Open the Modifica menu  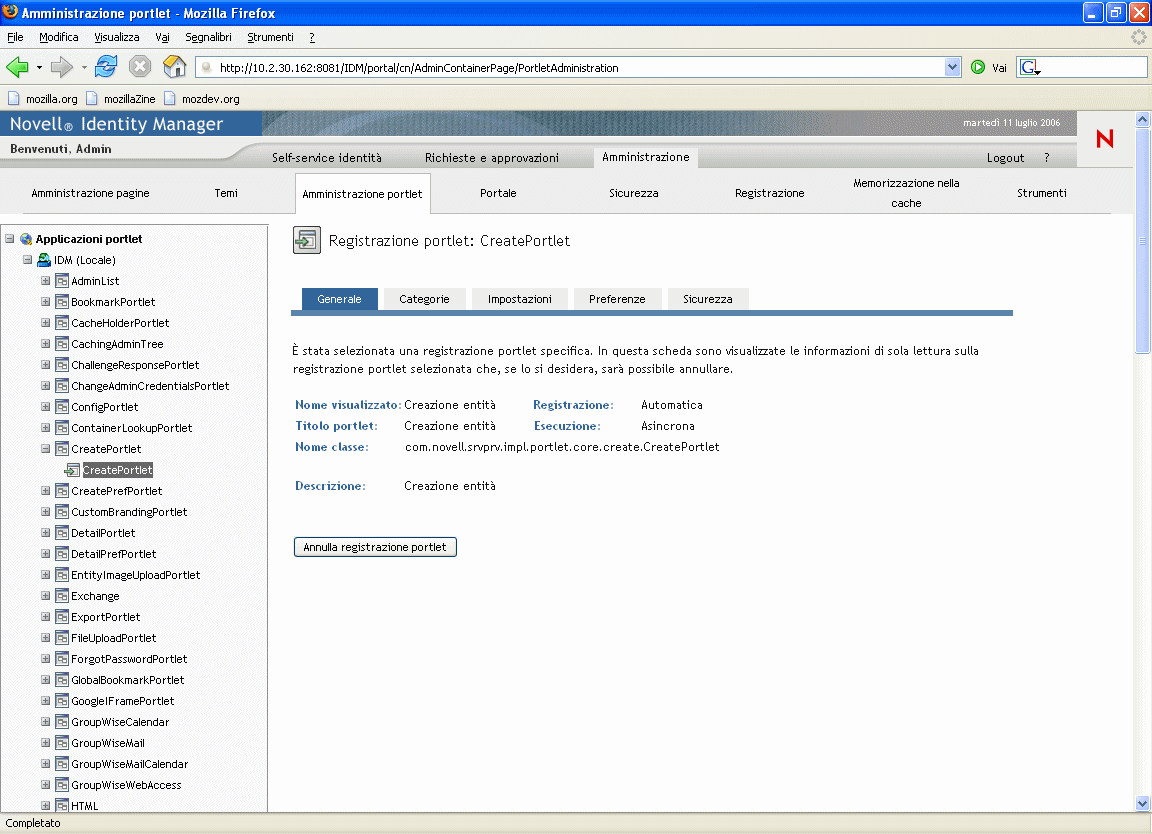pyautogui.click(x=59, y=37)
